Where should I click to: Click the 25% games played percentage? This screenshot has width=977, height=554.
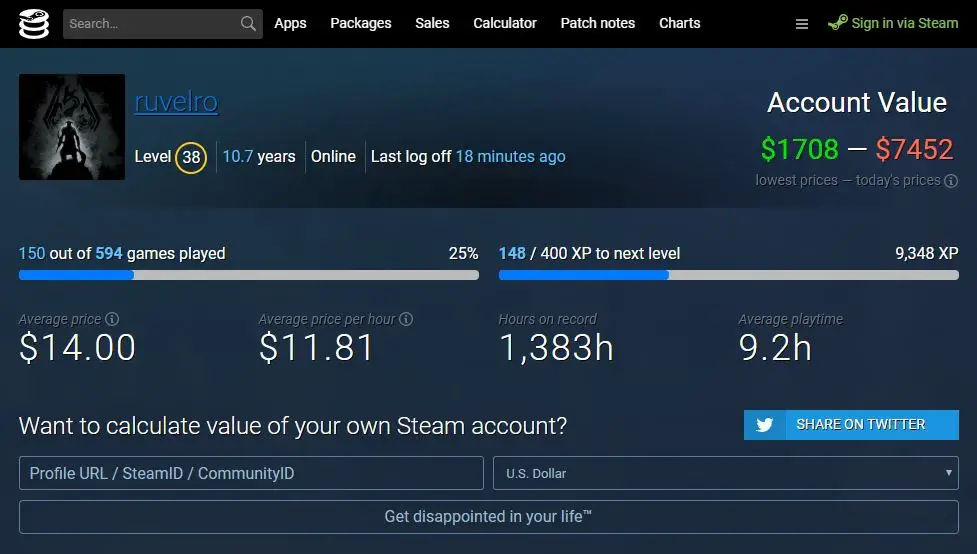coord(464,254)
